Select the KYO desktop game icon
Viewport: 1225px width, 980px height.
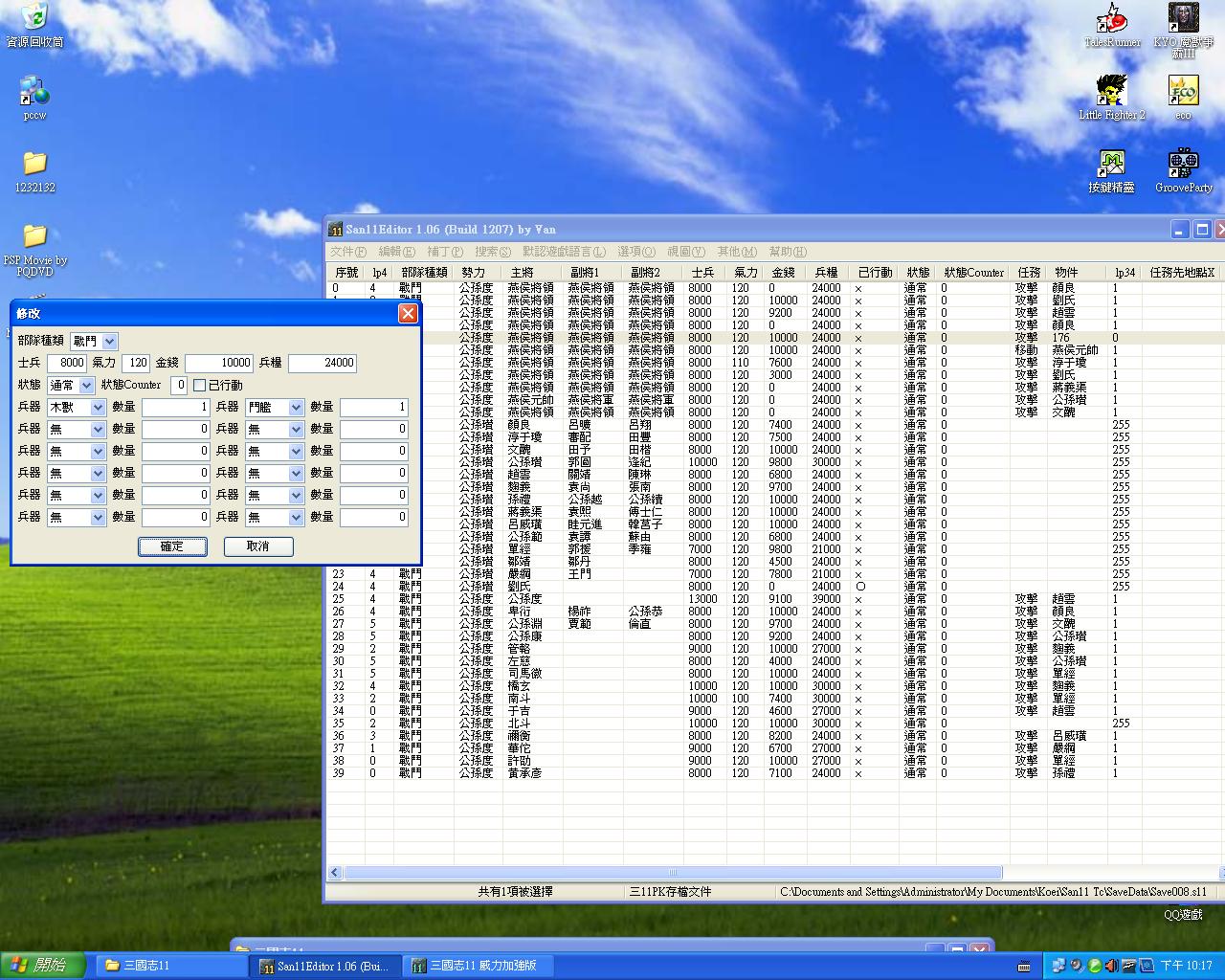click(x=1184, y=18)
